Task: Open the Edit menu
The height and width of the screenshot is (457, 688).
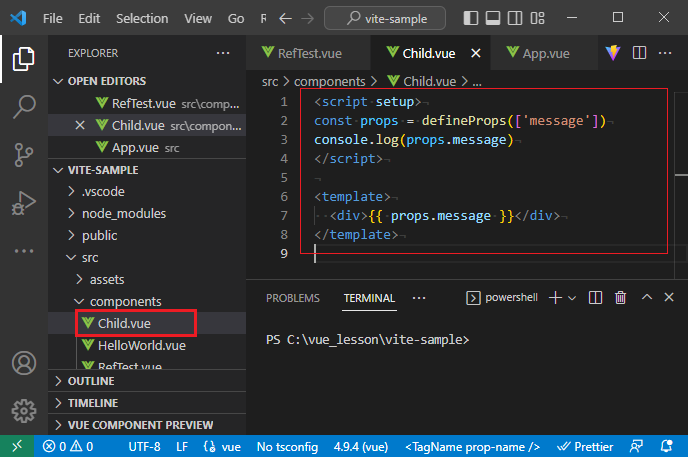Action: tap(89, 18)
